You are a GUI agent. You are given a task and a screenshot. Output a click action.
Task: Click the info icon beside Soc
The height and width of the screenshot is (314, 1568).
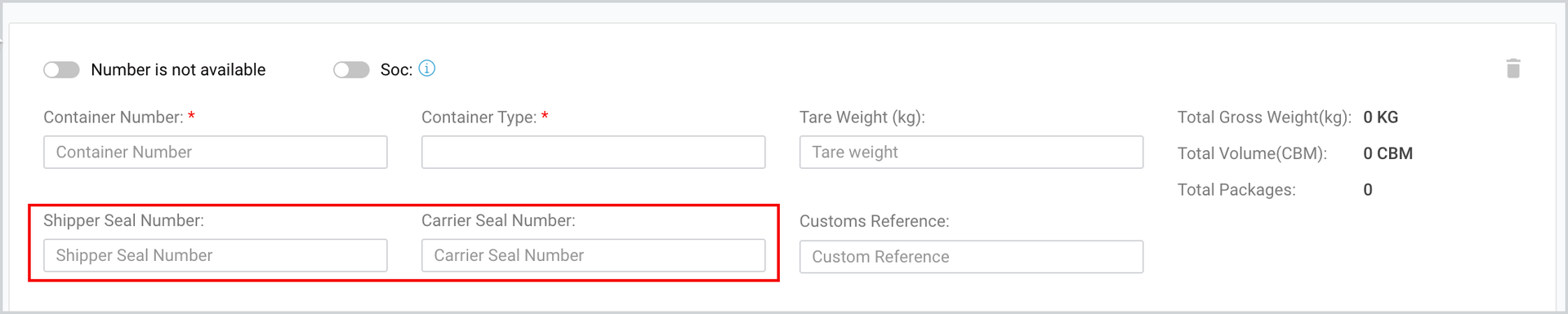tap(427, 69)
